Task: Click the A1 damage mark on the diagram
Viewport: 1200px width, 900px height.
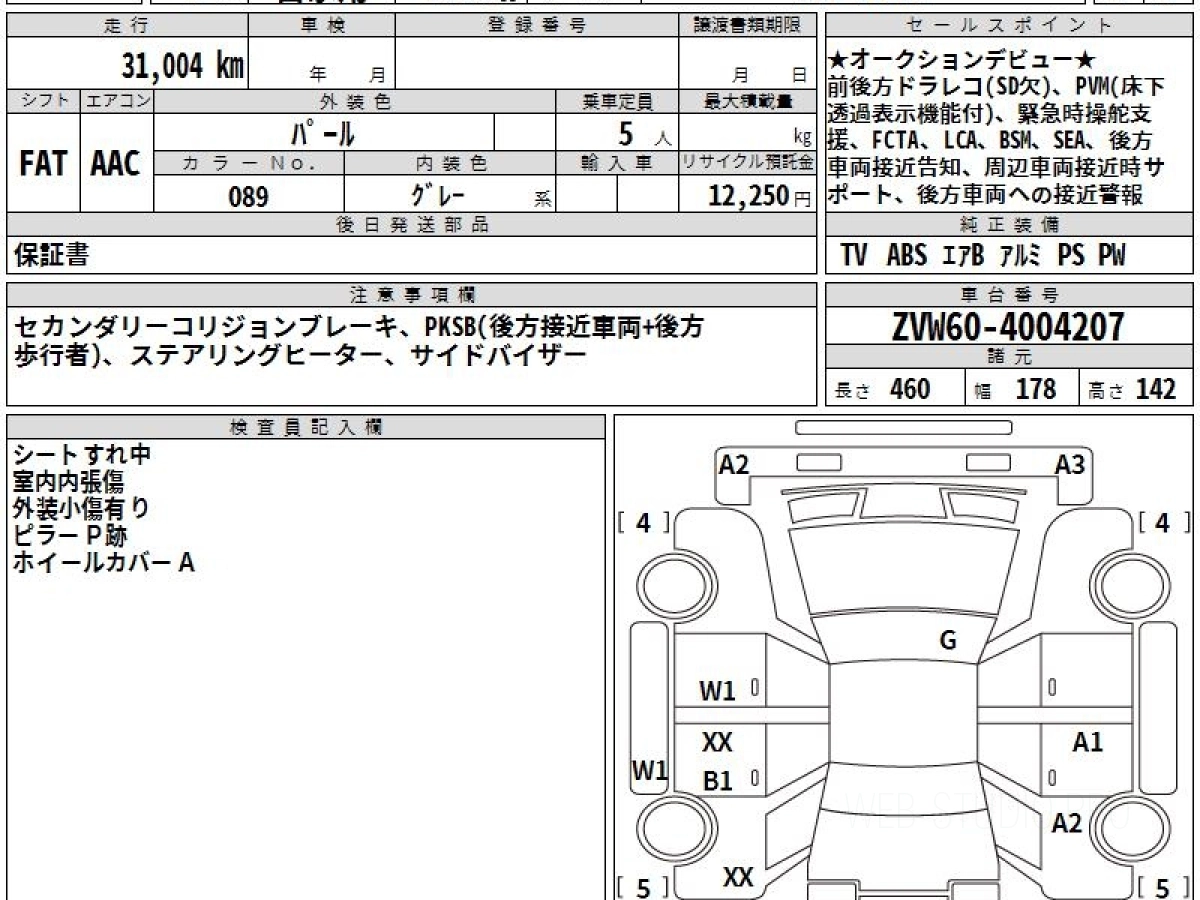Action: click(1087, 742)
